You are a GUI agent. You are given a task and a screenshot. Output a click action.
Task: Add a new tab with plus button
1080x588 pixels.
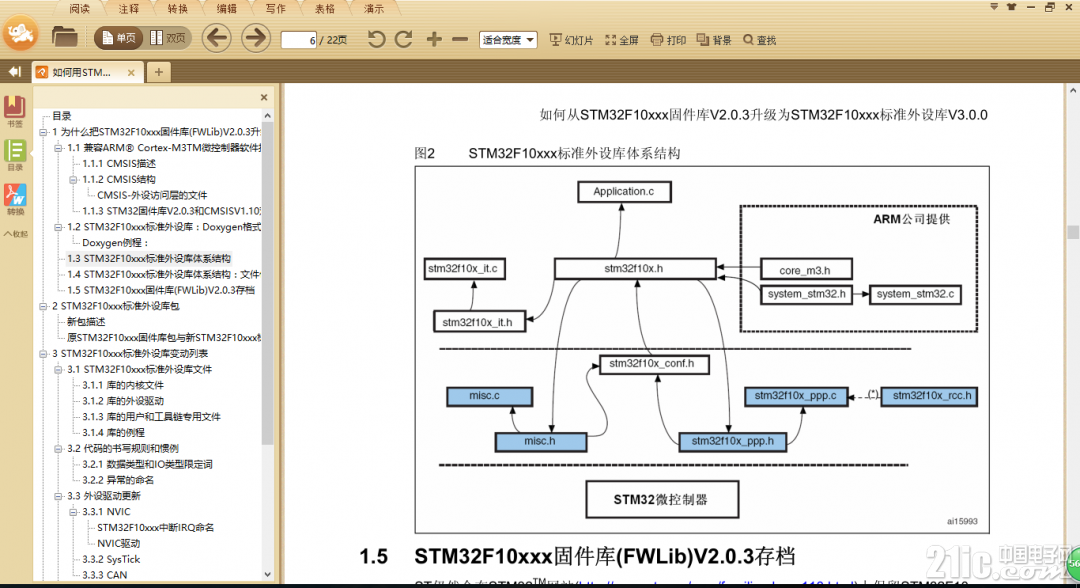point(158,72)
